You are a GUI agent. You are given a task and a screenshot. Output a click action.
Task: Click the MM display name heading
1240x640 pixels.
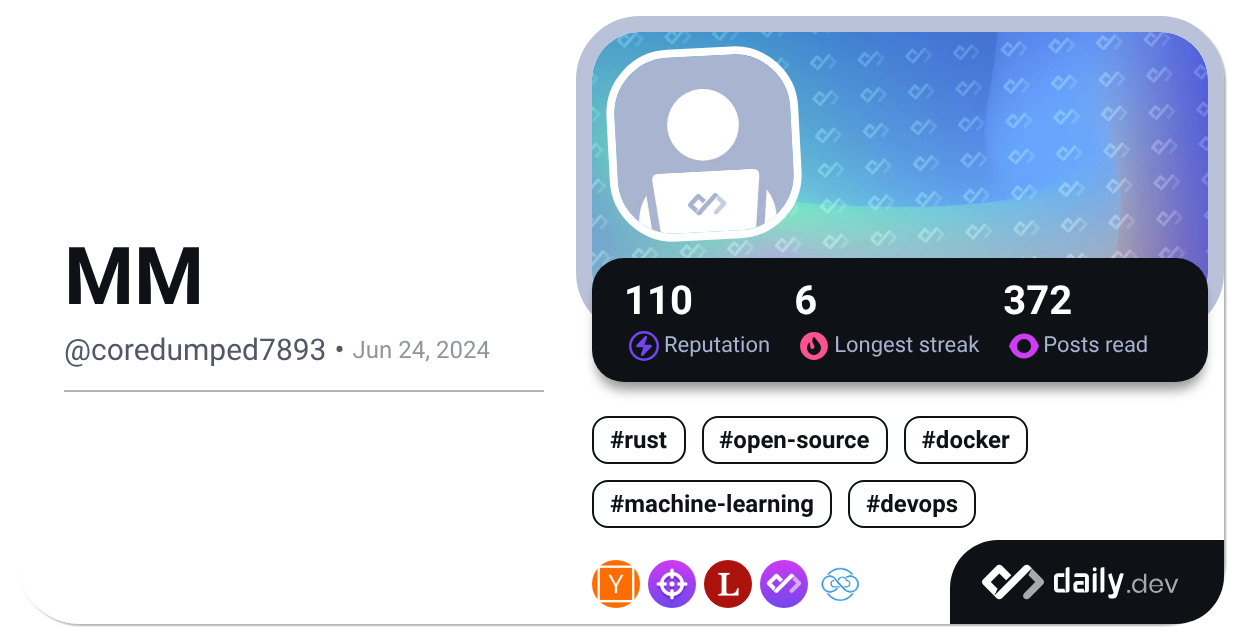pos(134,277)
